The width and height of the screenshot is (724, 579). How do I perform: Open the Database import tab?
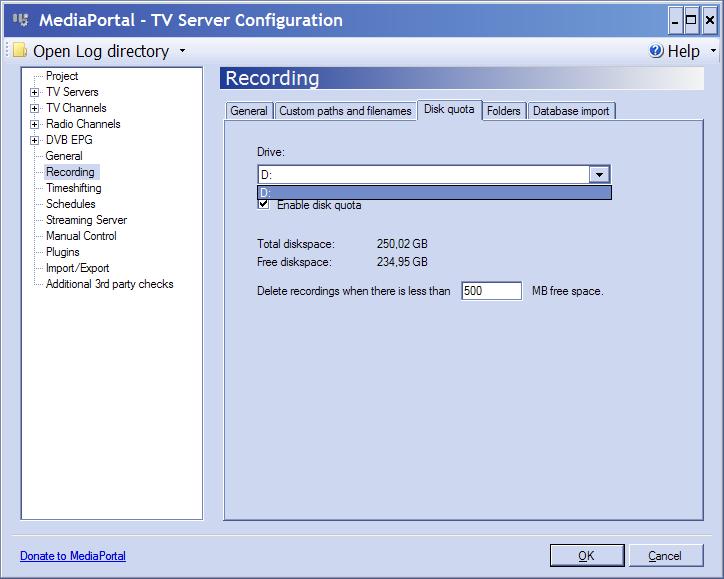click(571, 111)
